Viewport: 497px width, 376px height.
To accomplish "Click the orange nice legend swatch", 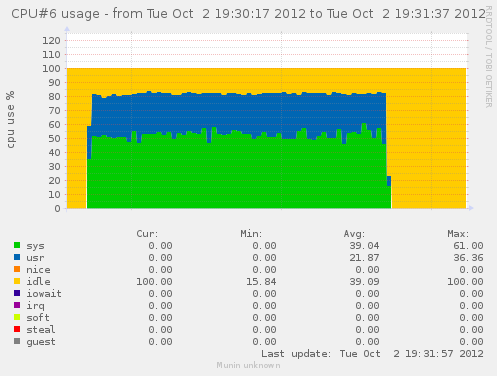I will 17,269.
